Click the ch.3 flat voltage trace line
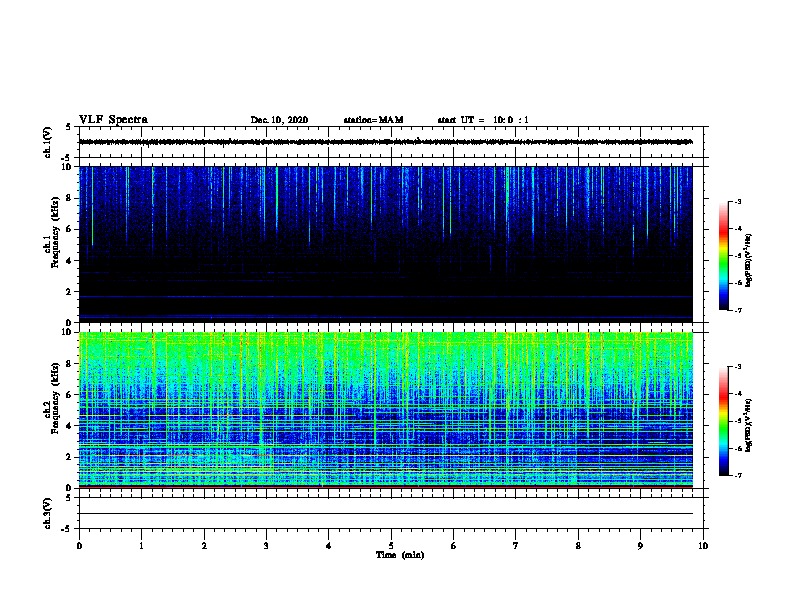Image resolution: width=792 pixels, height=612 pixels. click(386, 514)
